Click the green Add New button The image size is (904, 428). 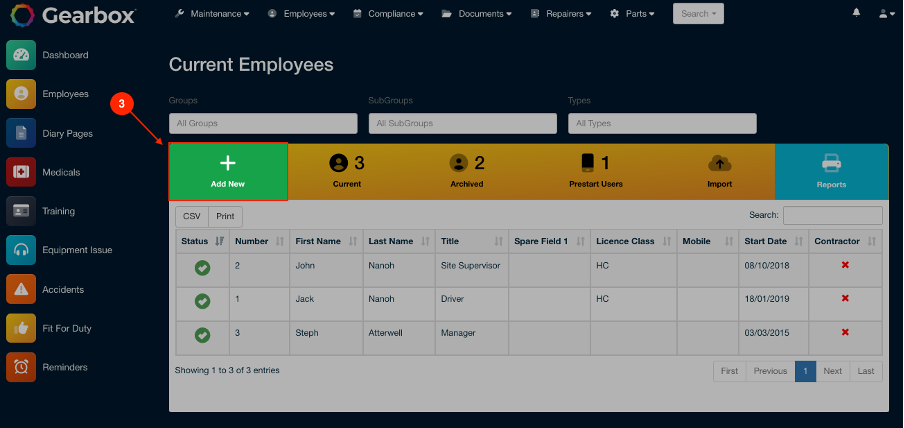tap(228, 171)
